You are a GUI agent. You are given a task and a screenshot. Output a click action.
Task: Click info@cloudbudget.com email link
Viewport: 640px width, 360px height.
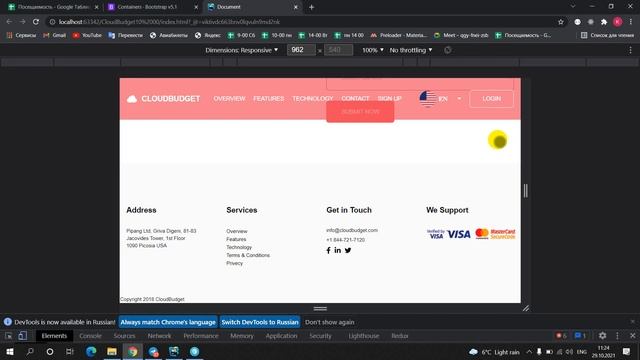[352, 230]
